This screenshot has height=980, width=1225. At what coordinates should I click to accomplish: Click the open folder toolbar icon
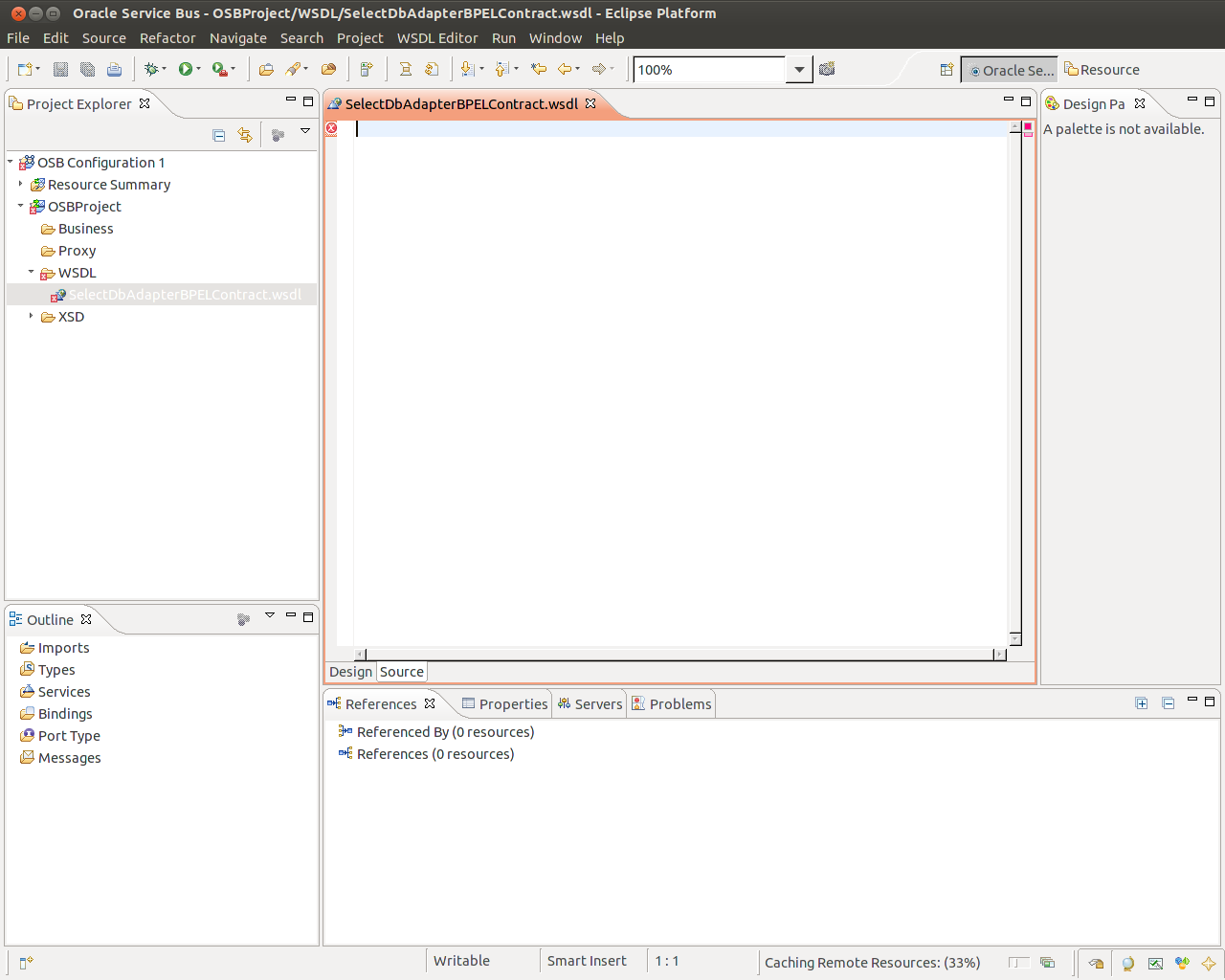click(266, 69)
